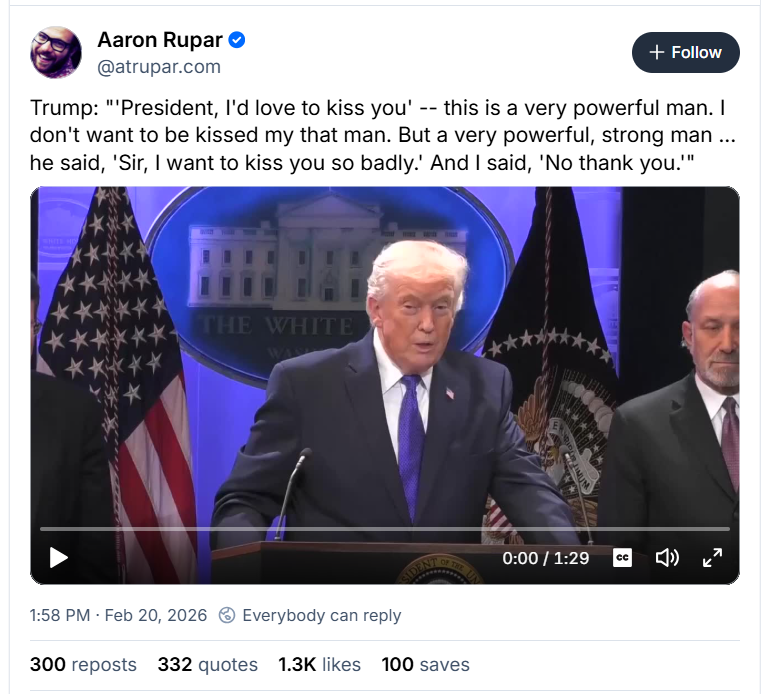Viewport: 763px width, 694px height.
Task: Toggle closed captions on the video
Action: (x=622, y=558)
